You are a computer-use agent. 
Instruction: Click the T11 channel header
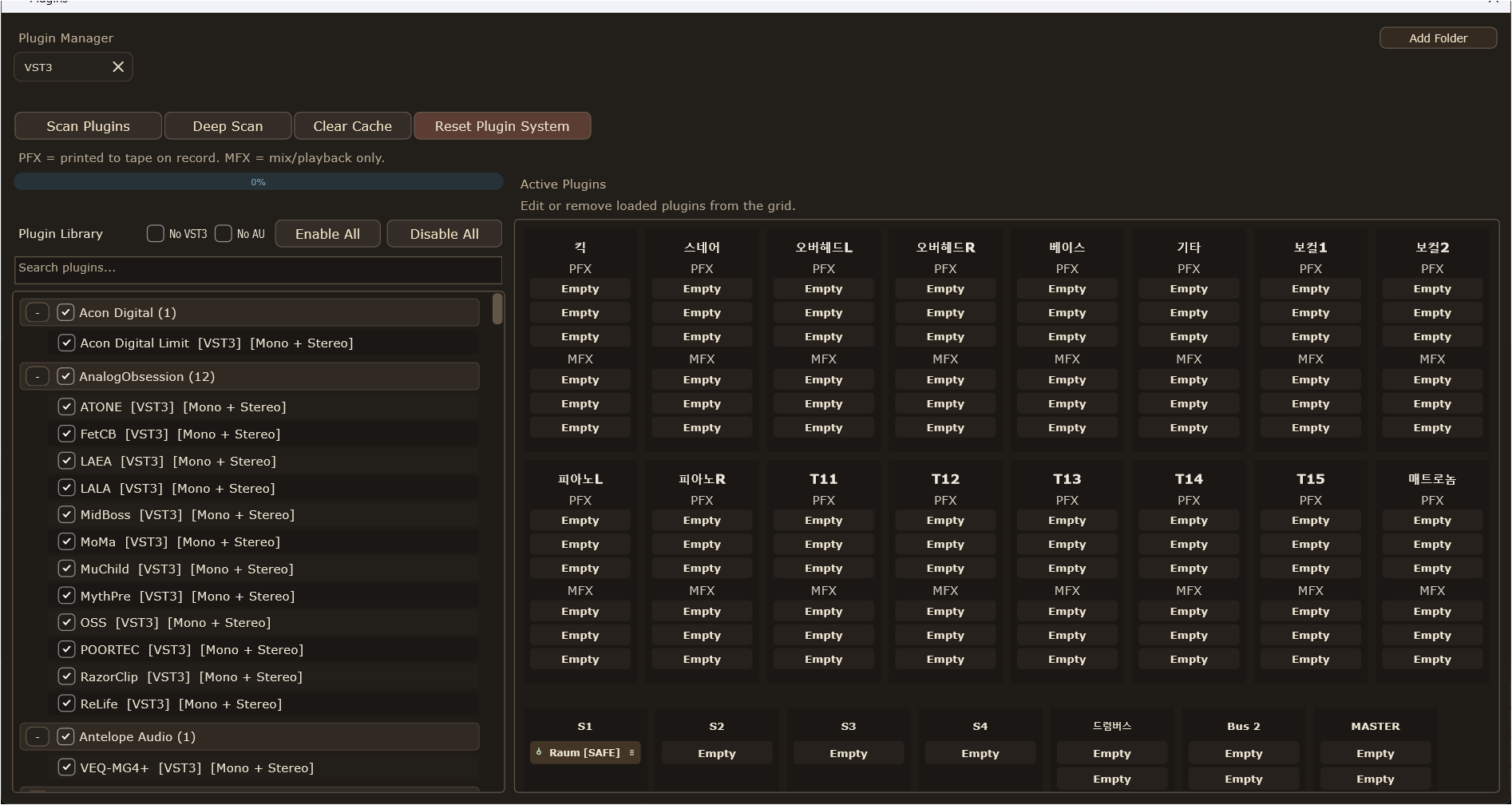(x=824, y=479)
